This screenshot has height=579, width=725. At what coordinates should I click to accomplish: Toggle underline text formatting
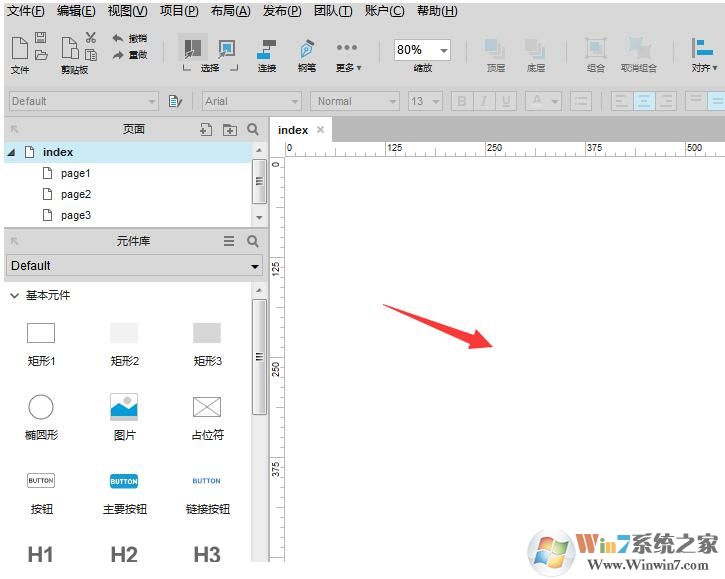point(507,101)
